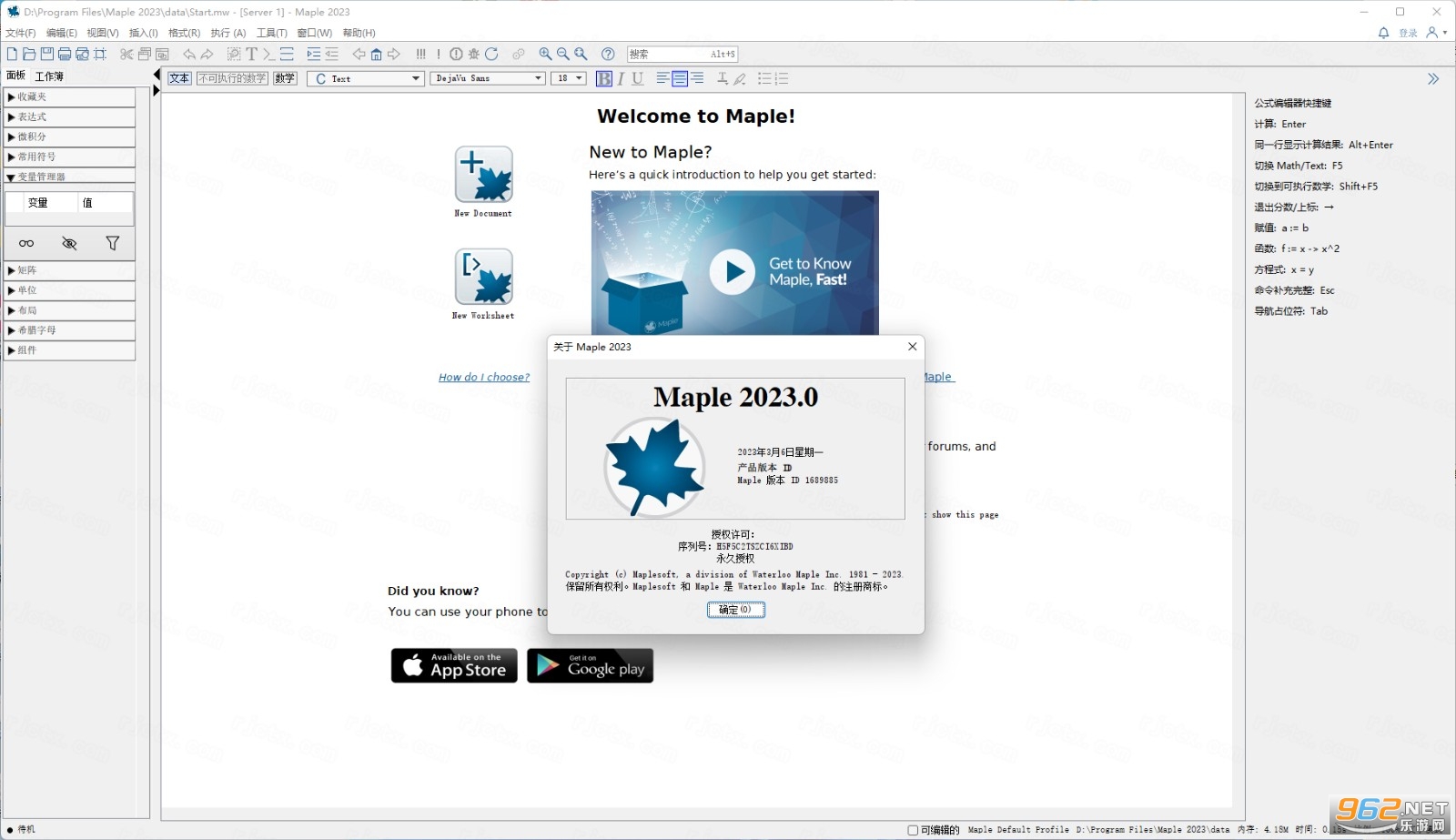Image resolution: width=1456 pixels, height=840 pixels.
Task: Redo the action using the toolbar arrow
Action: point(207,55)
